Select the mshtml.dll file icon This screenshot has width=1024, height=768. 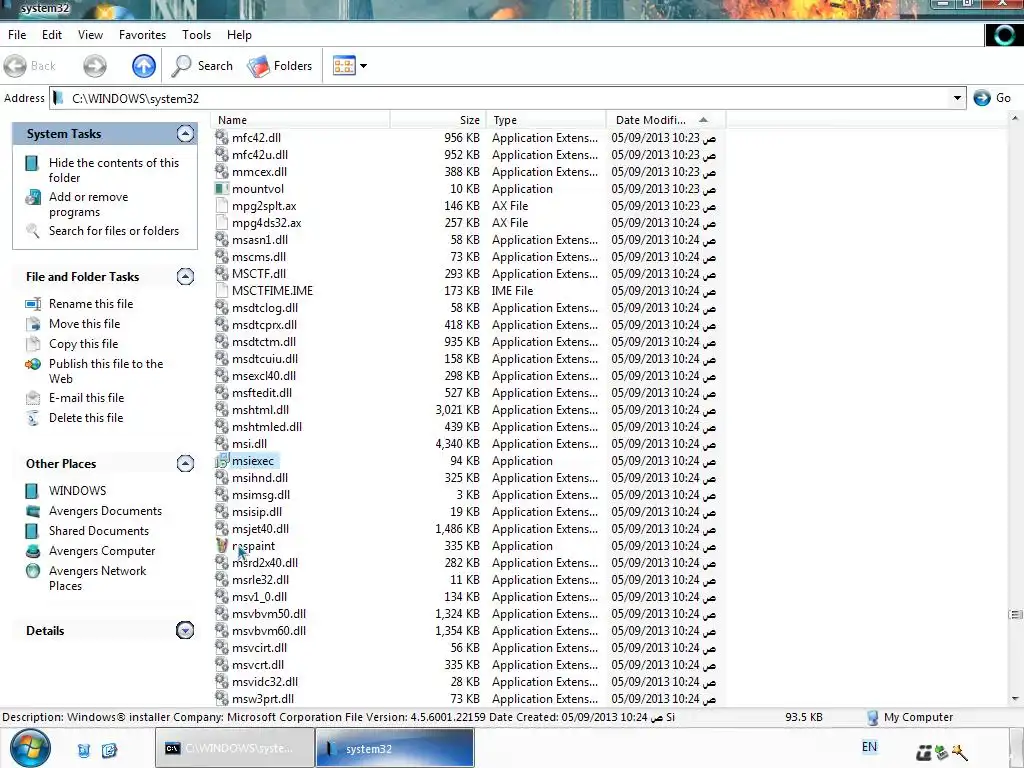point(222,409)
